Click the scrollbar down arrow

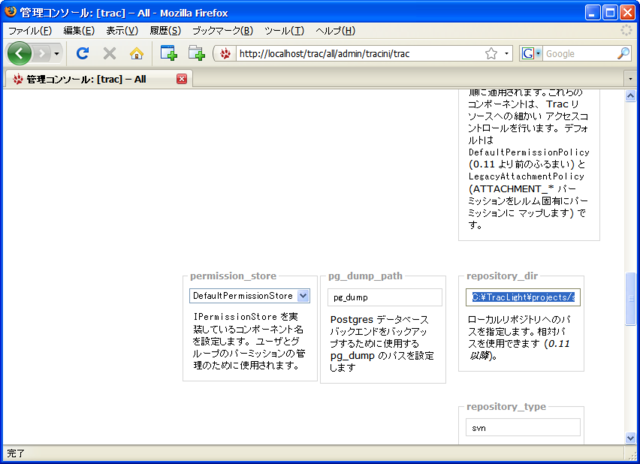coord(630,438)
